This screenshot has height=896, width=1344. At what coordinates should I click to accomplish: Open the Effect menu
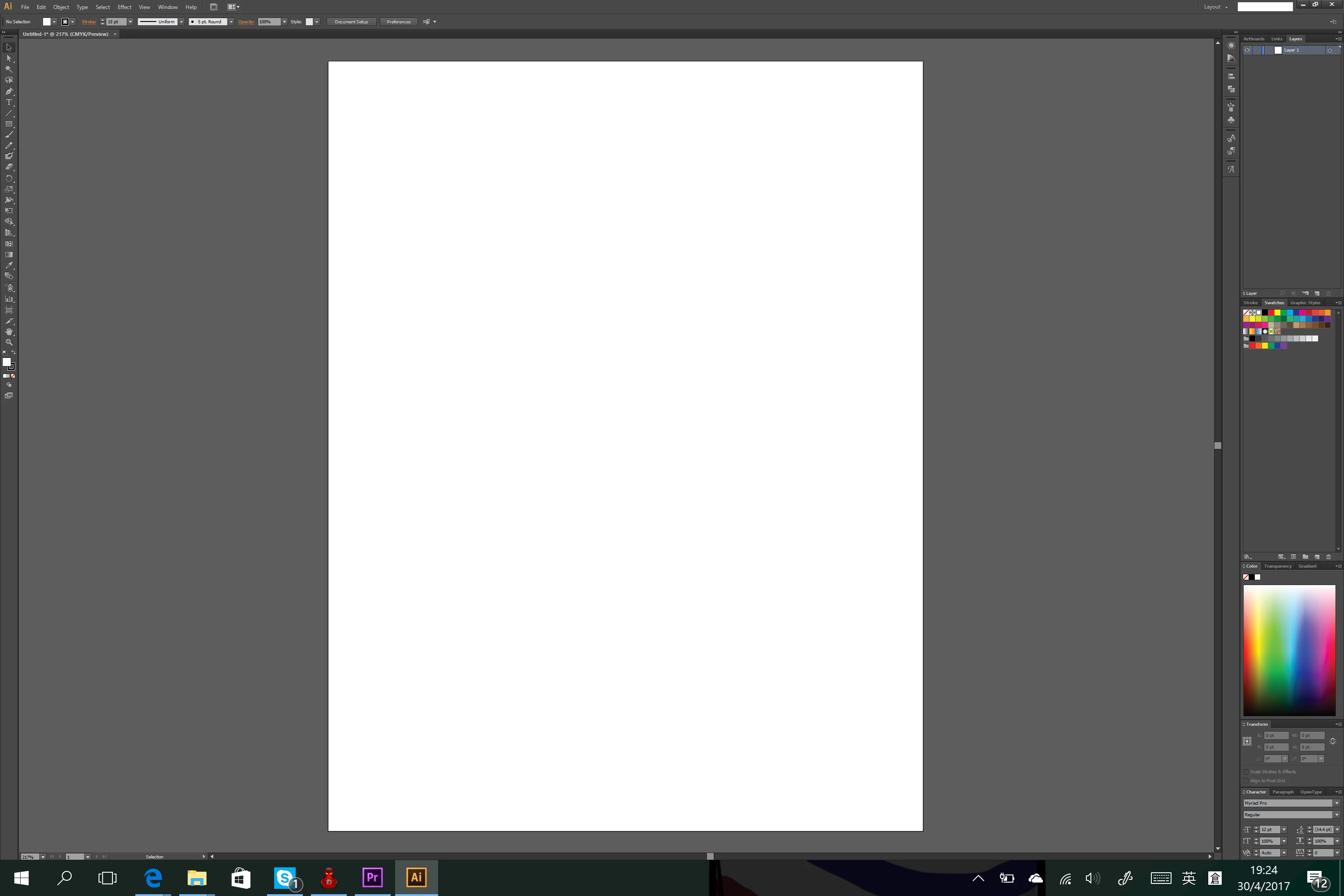124,7
